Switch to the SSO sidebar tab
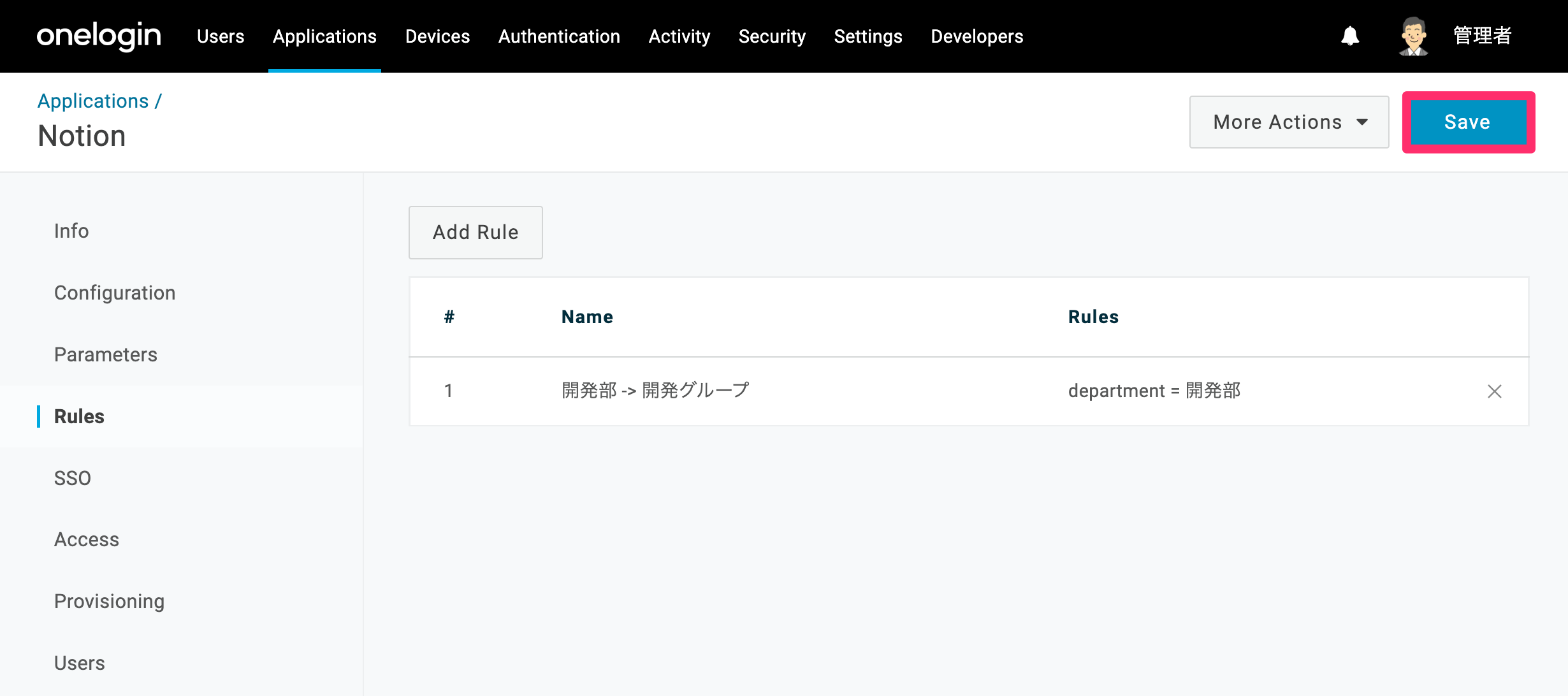The height and width of the screenshot is (696, 1568). point(73,478)
